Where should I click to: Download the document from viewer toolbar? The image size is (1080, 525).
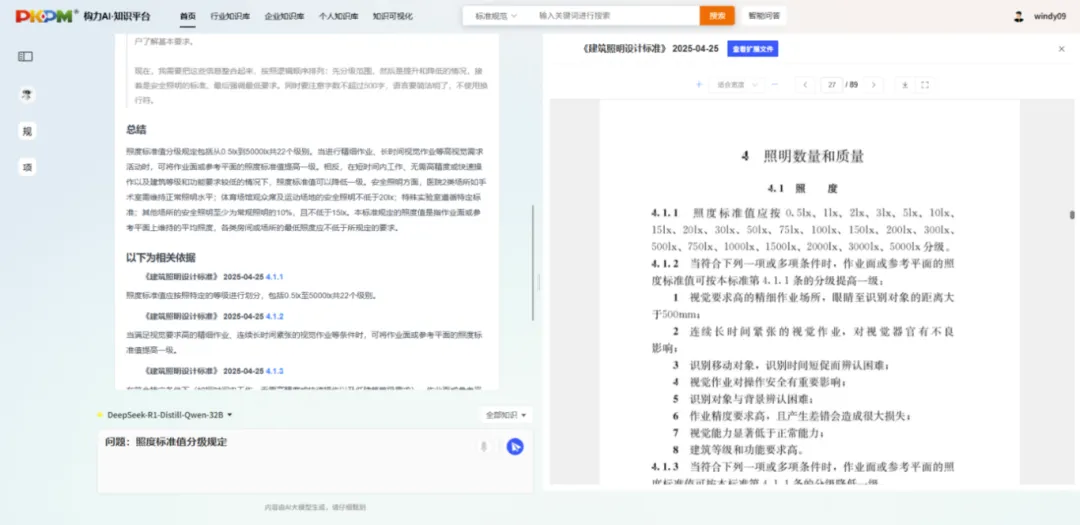point(904,85)
